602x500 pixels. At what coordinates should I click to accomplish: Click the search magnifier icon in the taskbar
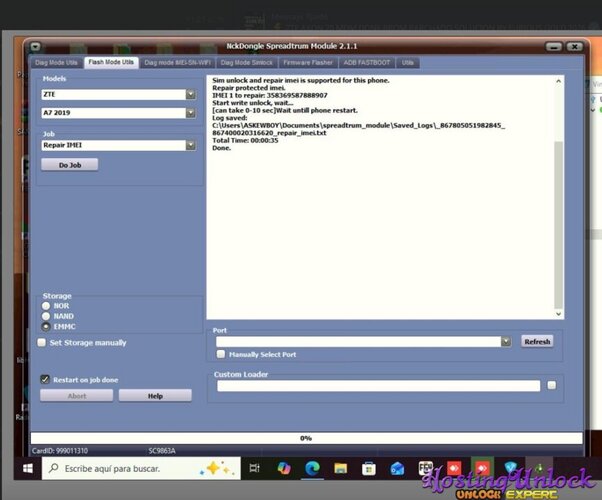[54, 468]
